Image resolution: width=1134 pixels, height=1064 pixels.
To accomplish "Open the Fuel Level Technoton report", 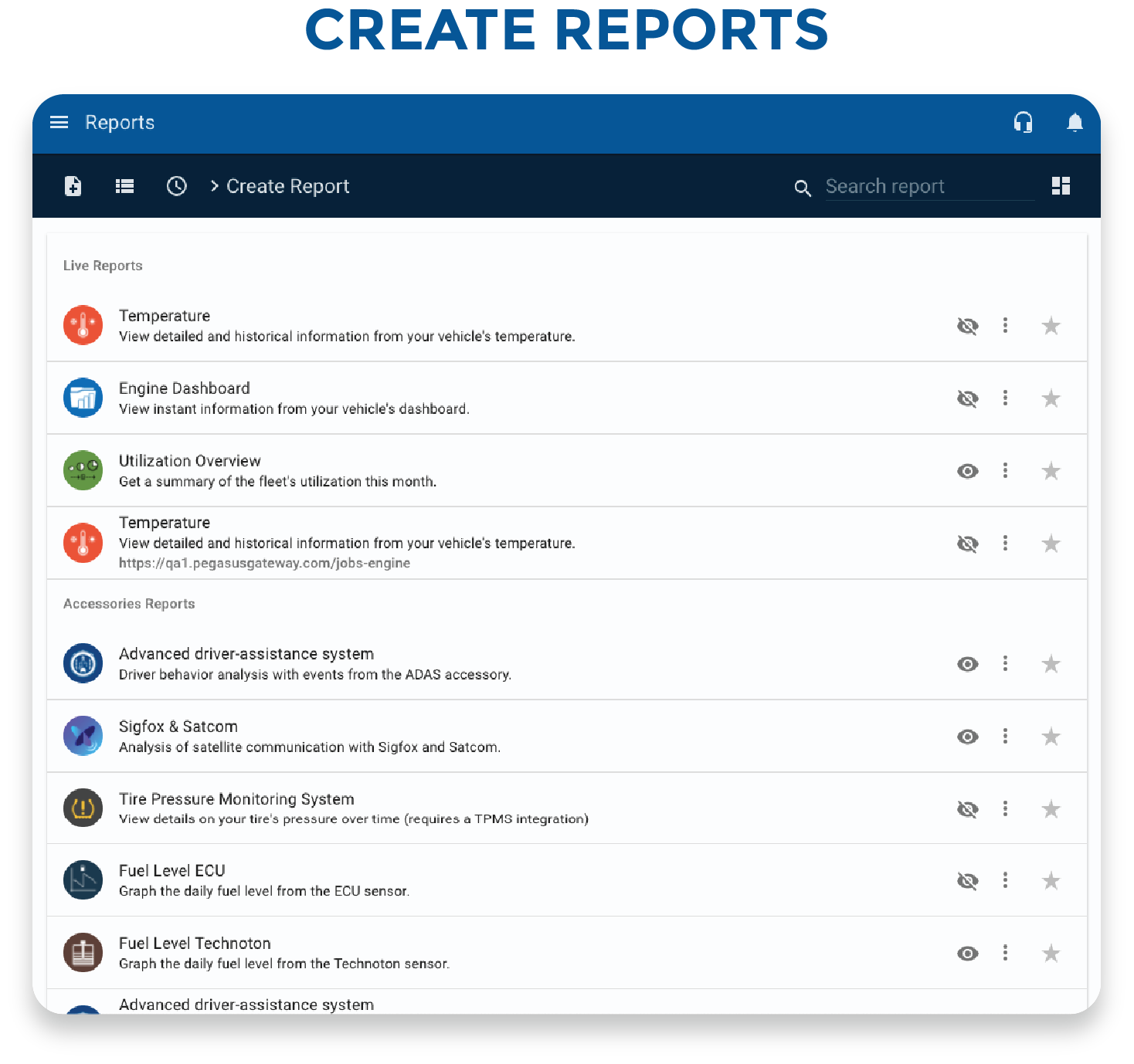I will pos(195,944).
